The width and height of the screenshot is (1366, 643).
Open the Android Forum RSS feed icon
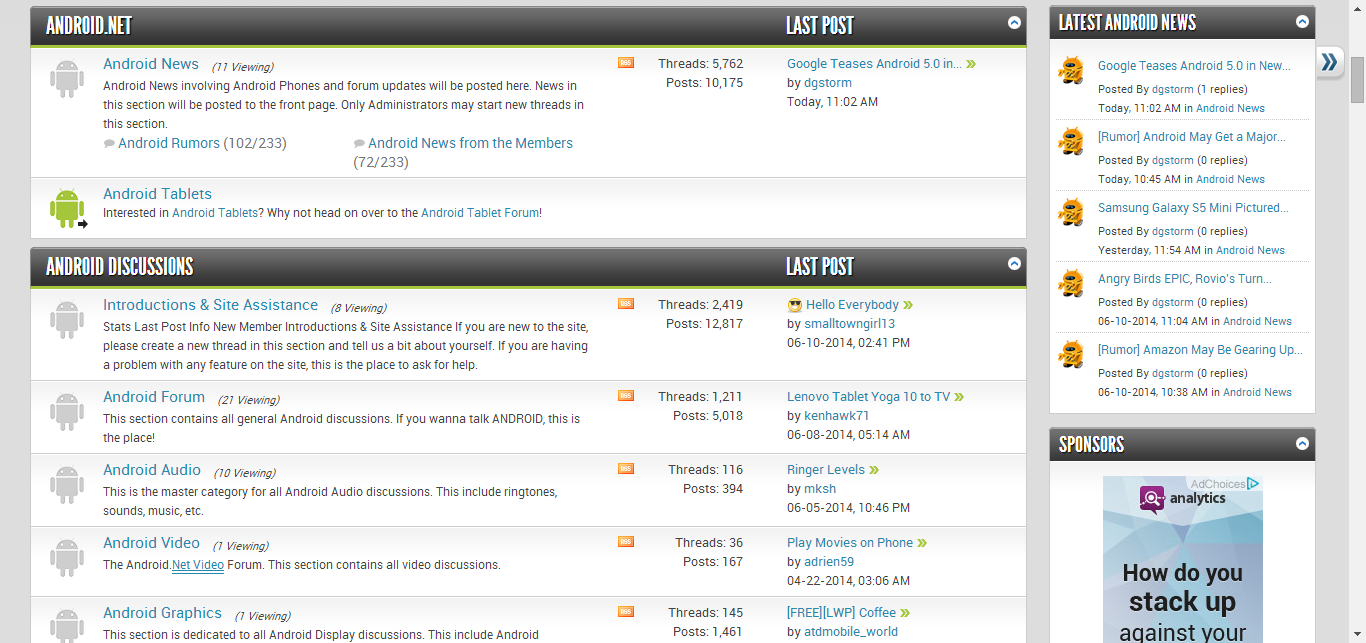point(626,396)
